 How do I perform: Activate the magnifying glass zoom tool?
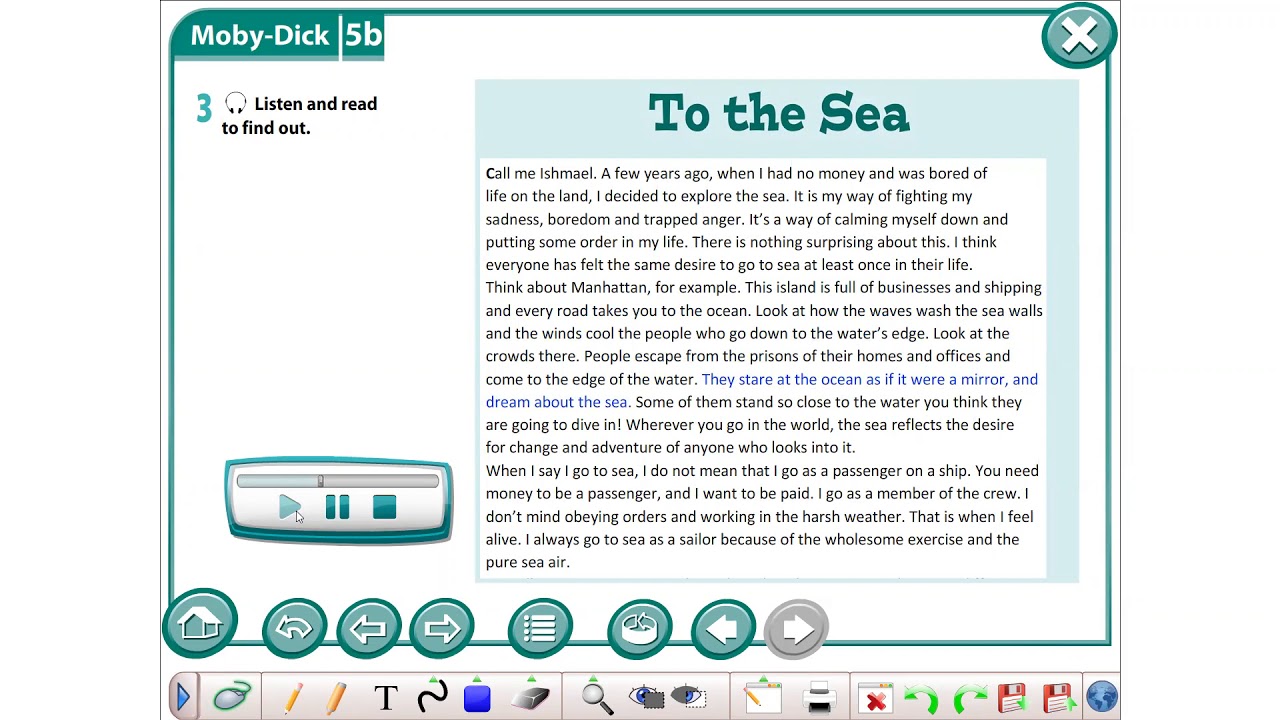pyautogui.click(x=597, y=697)
